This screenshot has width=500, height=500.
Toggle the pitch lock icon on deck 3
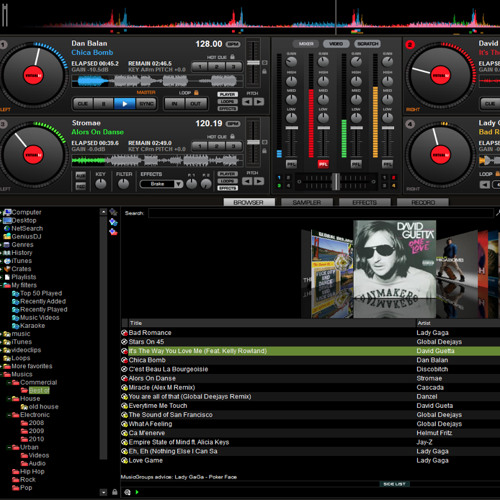click(x=265, y=151)
